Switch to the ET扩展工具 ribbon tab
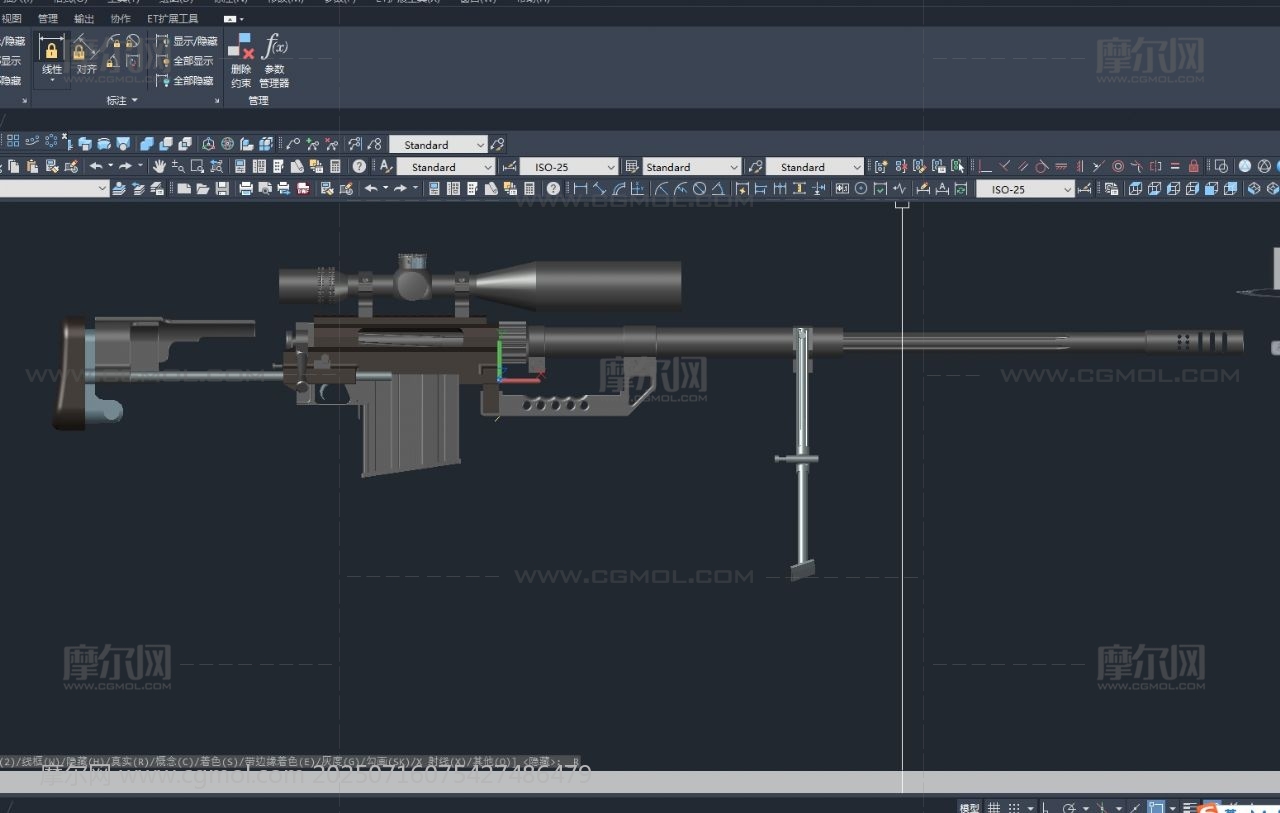Screen dimensions: 1280x813 coord(172,18)
